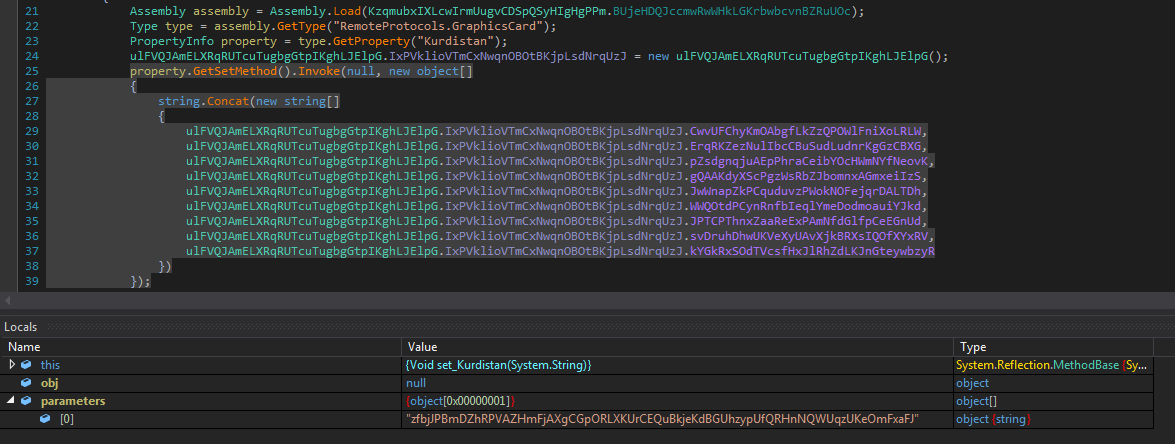Click the editor's horizontal scrollbar left arrow

coord(7,300)
